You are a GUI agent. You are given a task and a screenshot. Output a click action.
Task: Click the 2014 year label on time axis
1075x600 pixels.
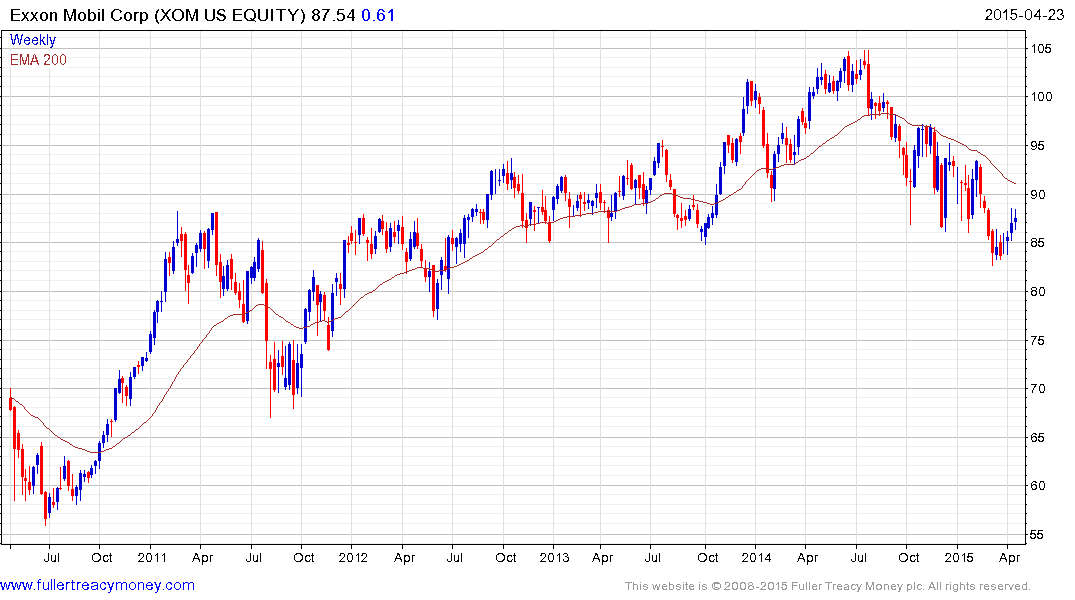(x=756, y=557)
